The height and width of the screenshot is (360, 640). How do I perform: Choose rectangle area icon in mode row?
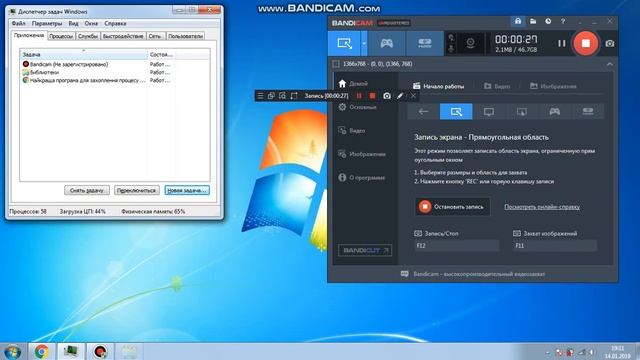point(456,111)
